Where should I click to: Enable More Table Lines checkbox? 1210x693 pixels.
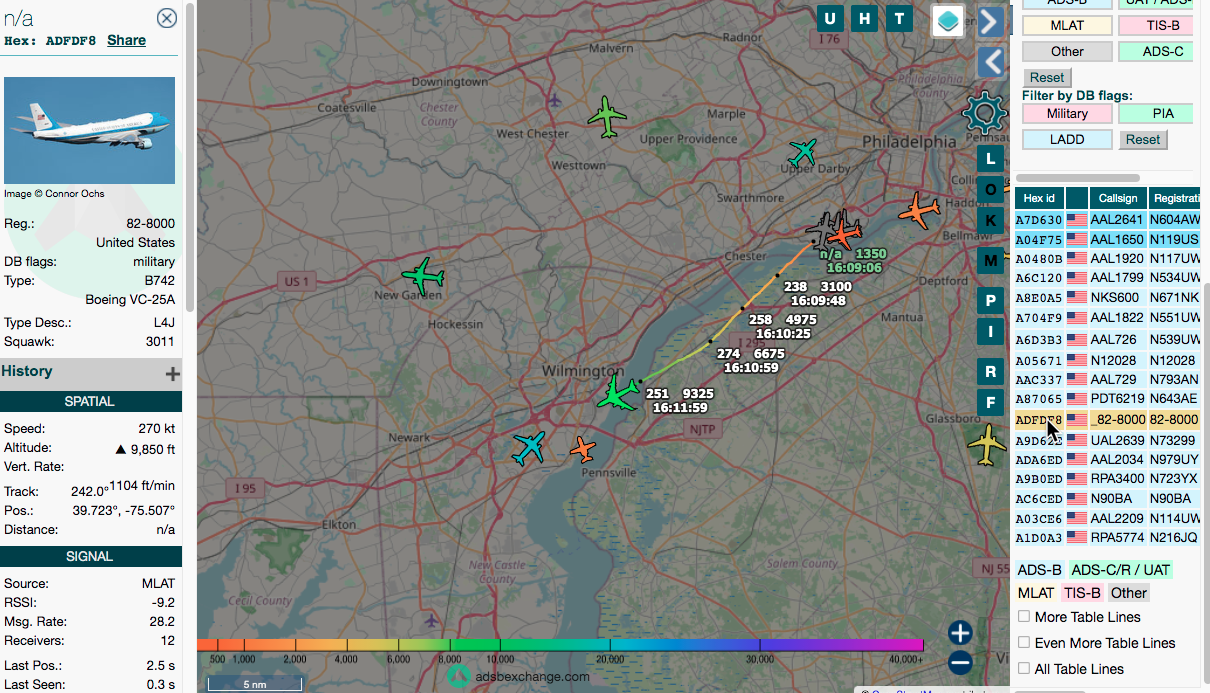pos(1023,616)
